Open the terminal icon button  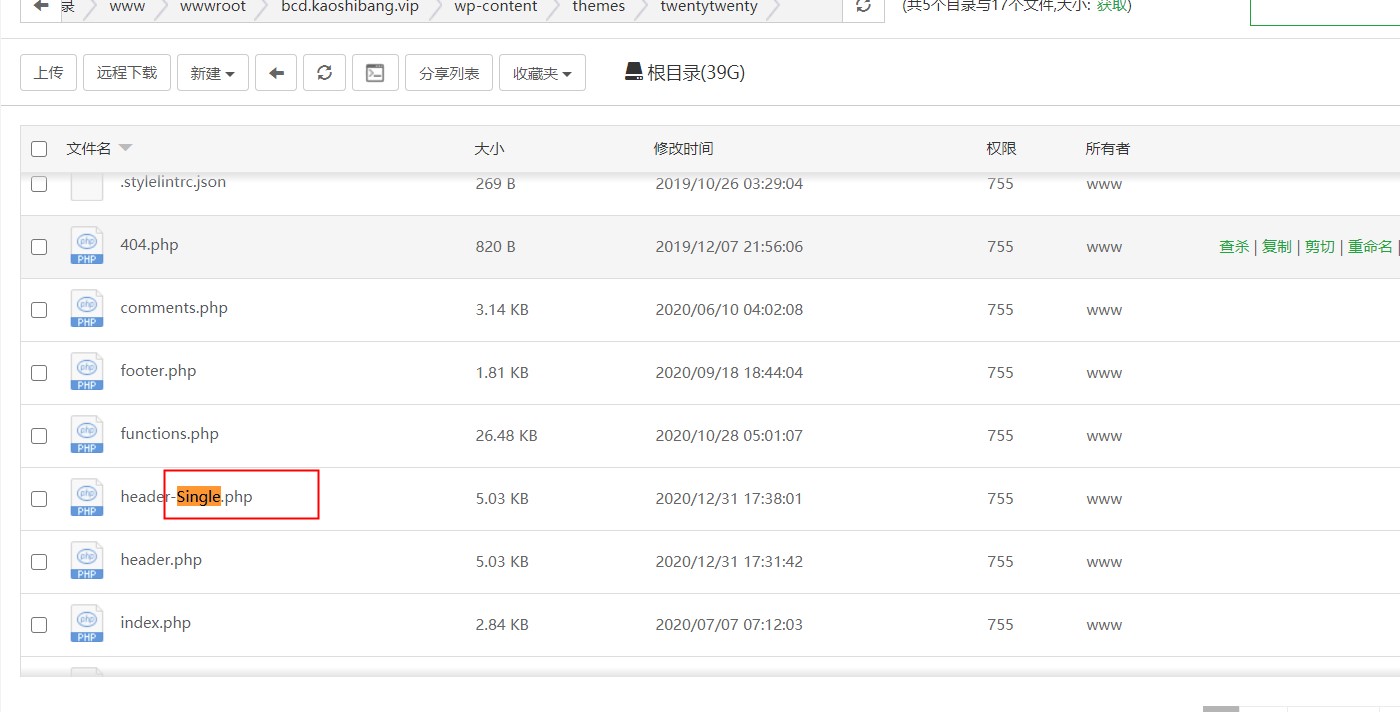[375, 73]
